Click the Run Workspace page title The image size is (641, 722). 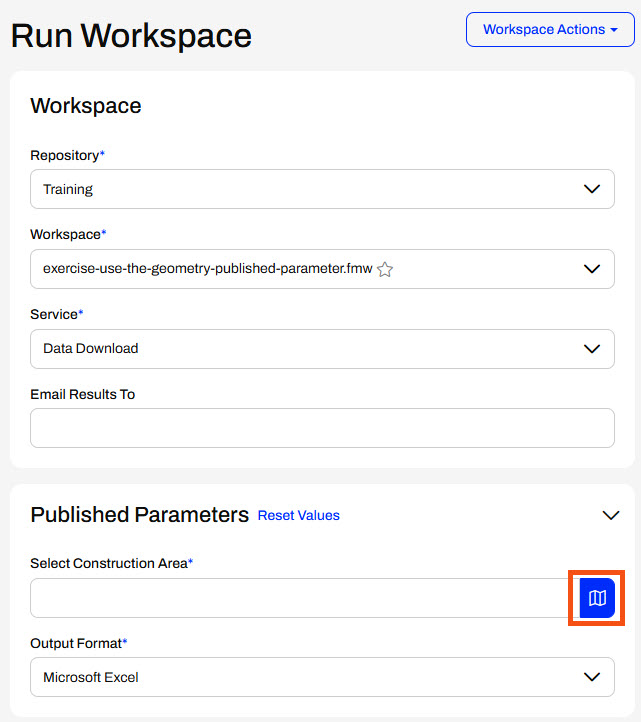131,36
